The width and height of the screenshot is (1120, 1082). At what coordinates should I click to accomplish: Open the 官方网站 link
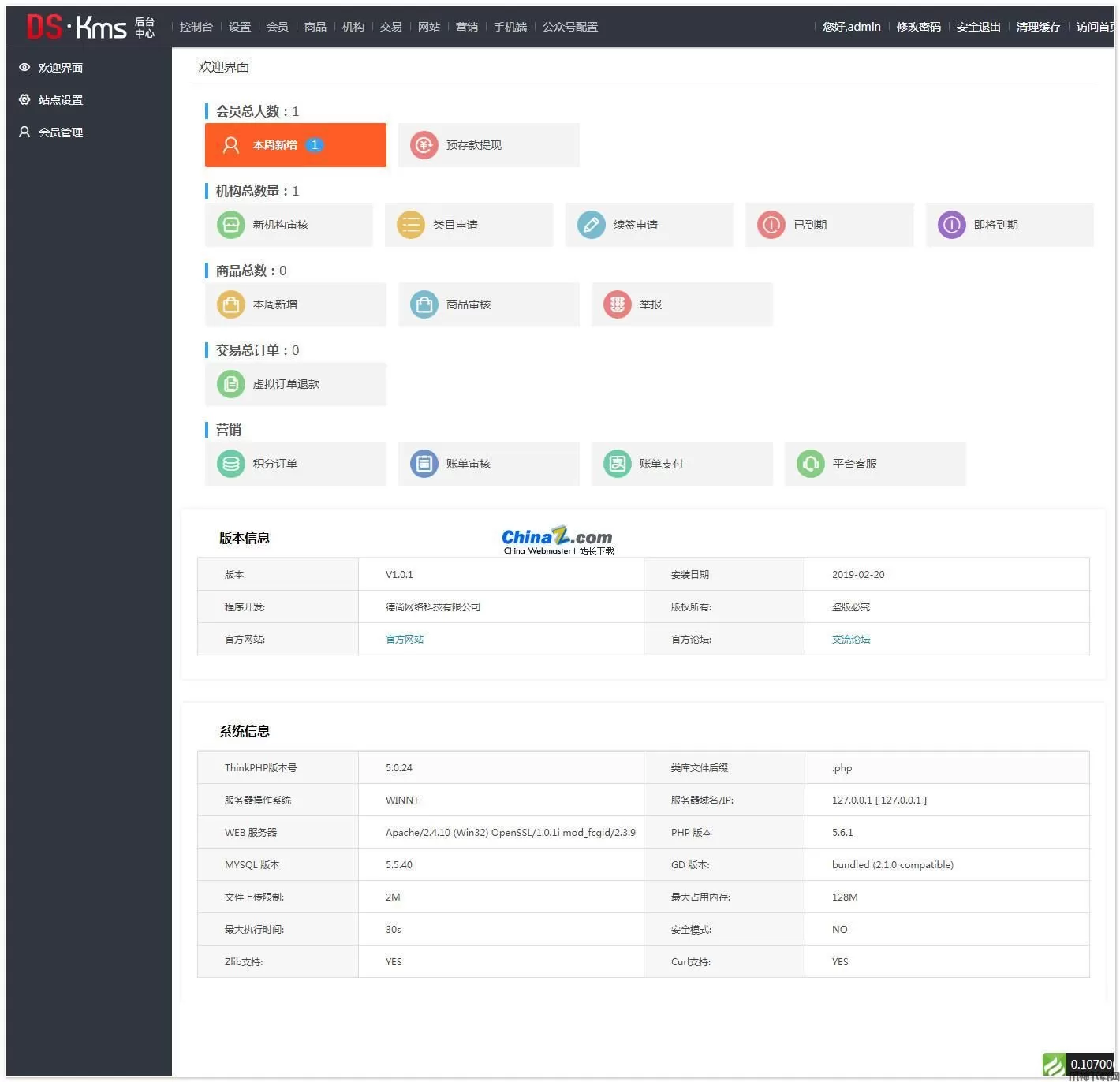coord(404,639)
